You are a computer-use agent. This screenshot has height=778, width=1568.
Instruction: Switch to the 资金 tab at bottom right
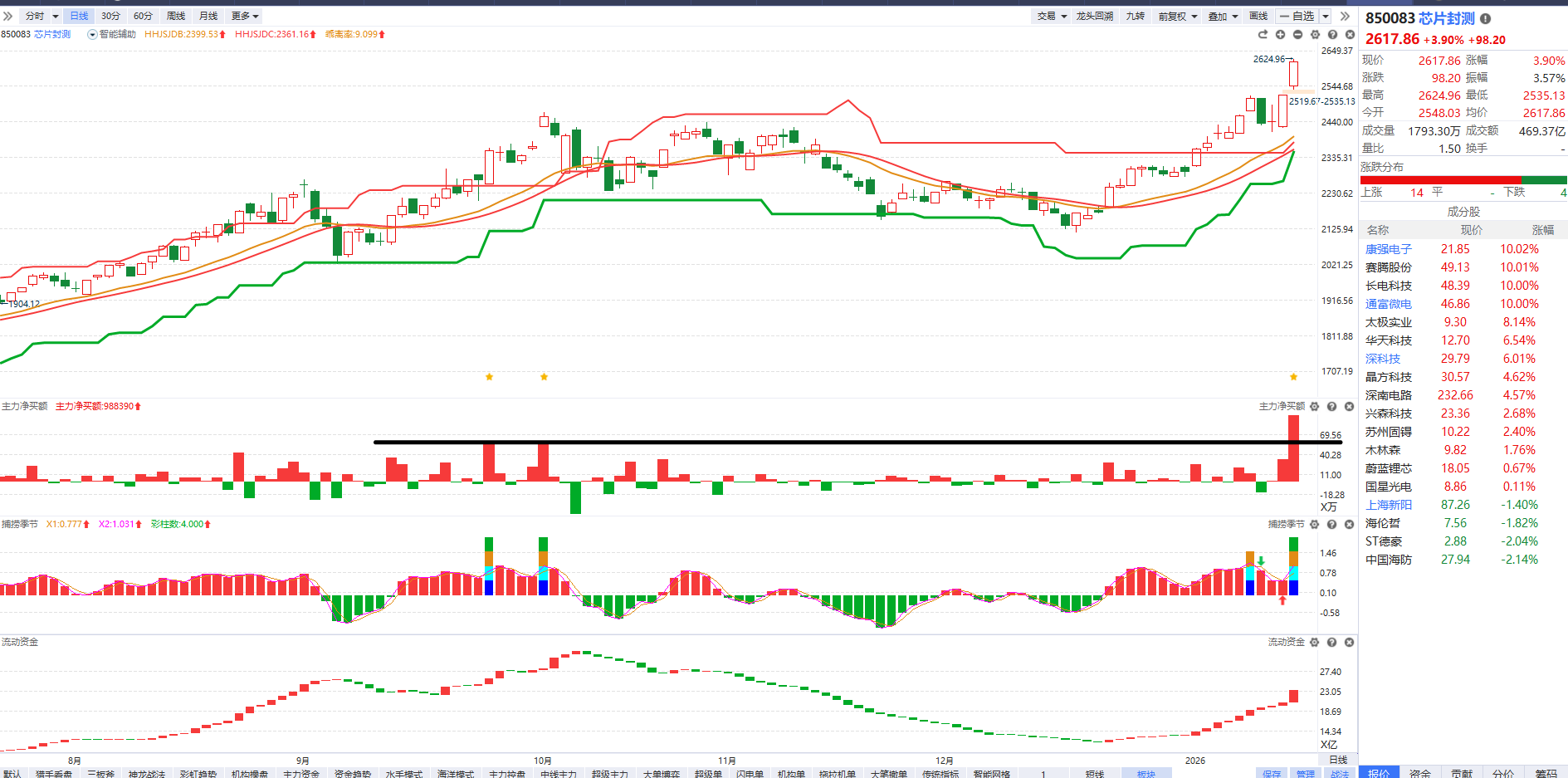[x=1420, y=773]
